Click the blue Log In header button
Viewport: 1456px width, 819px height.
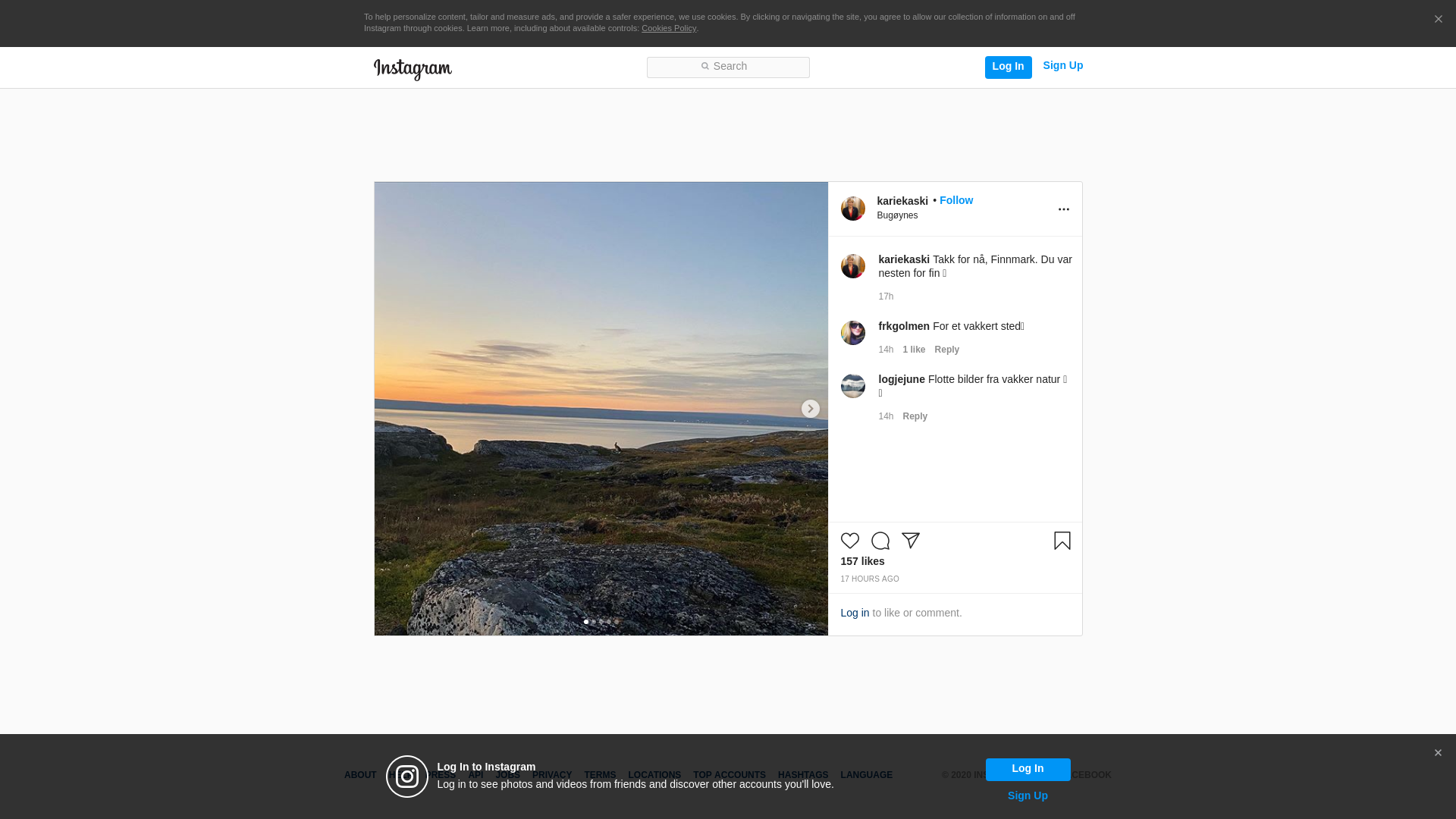1008,67
